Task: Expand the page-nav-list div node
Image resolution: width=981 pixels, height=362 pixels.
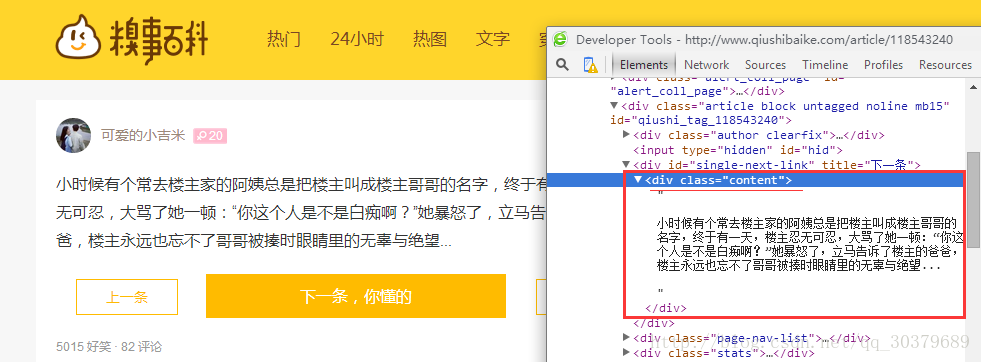Action: 626,338
